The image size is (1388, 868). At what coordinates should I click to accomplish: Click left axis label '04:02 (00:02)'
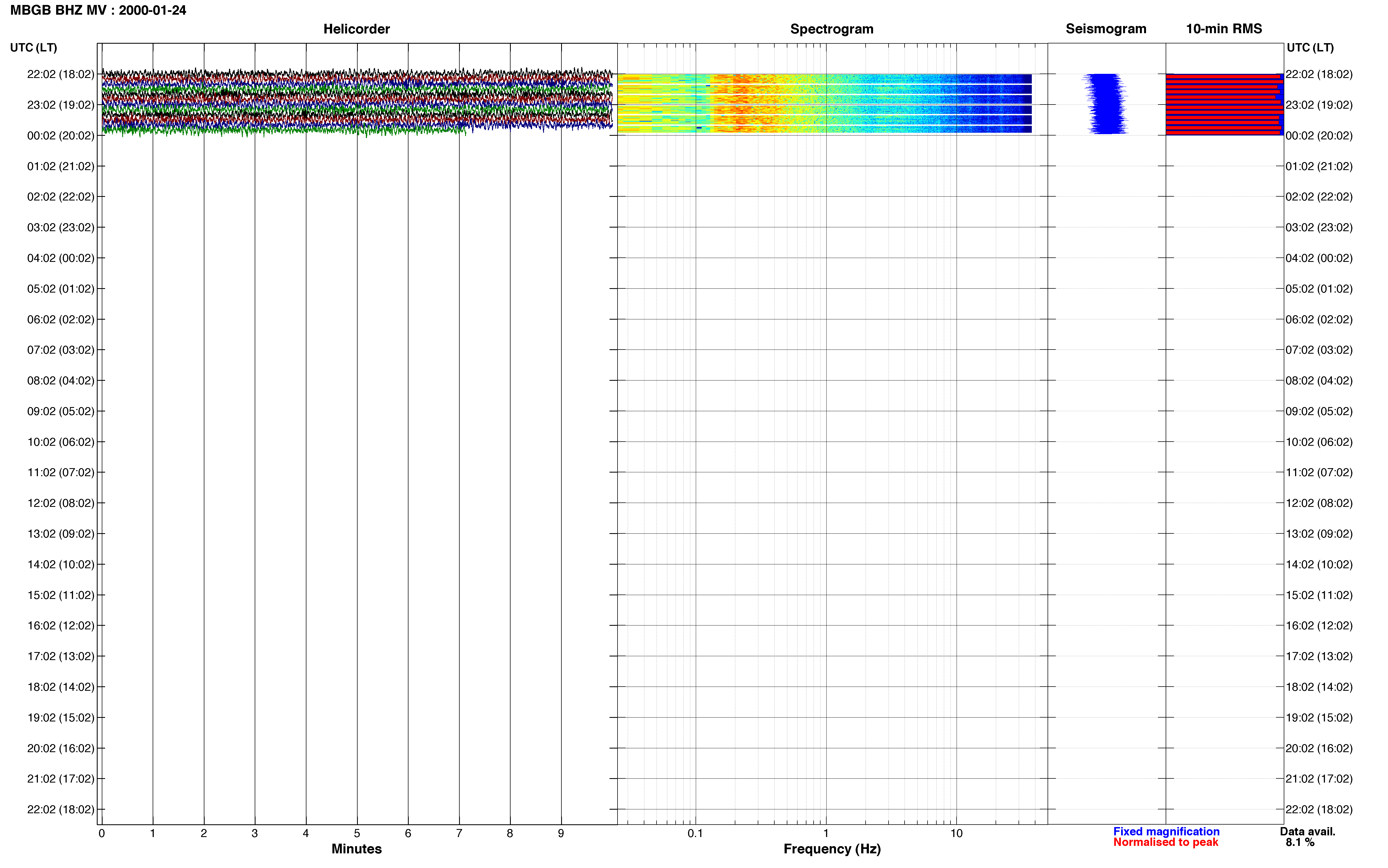point(60,258)
